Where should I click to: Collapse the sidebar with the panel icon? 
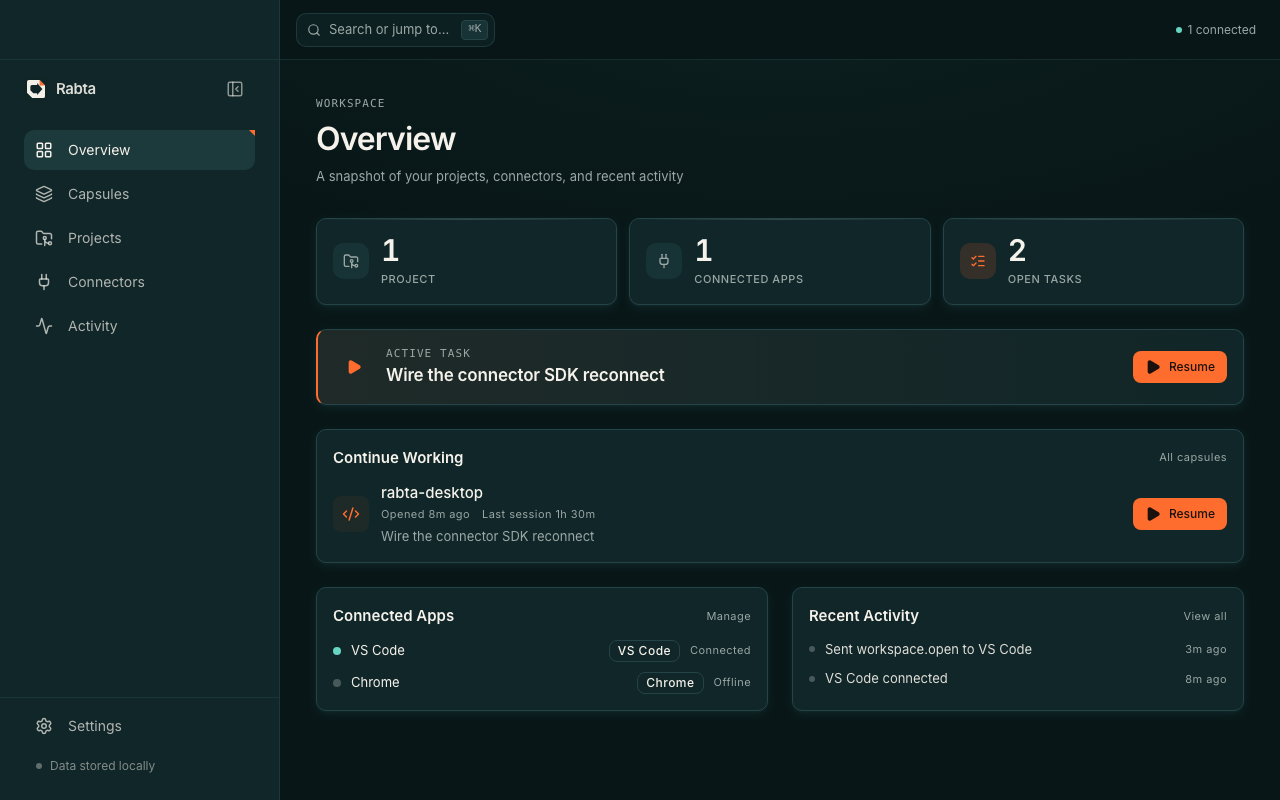(235, 89)
